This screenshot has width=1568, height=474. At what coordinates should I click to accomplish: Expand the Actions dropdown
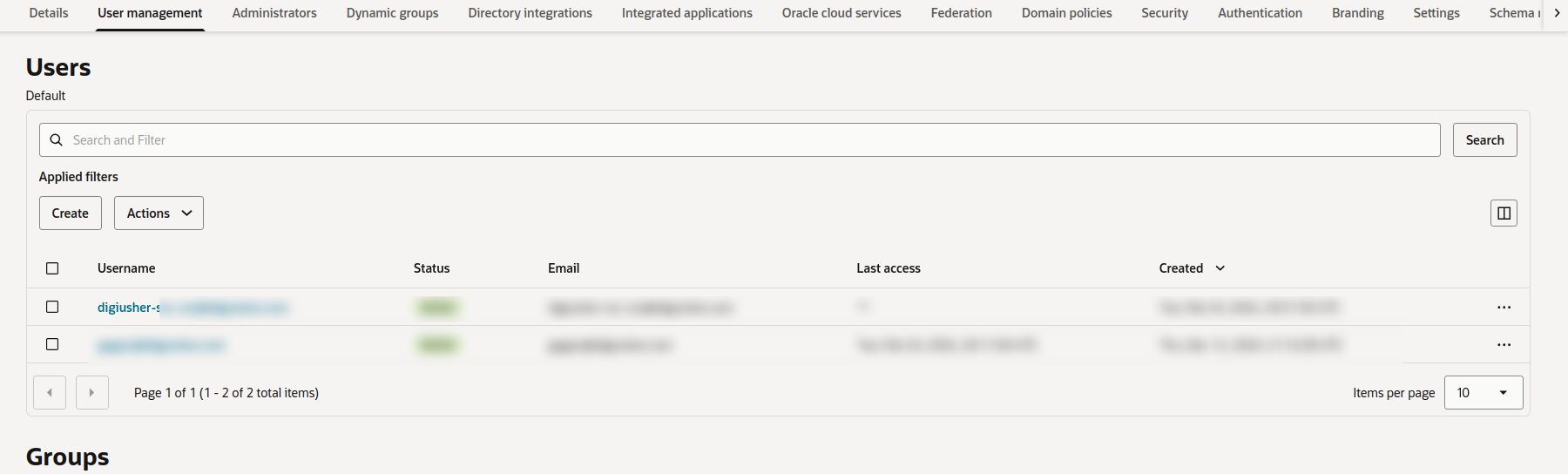[x=159, y=213]
